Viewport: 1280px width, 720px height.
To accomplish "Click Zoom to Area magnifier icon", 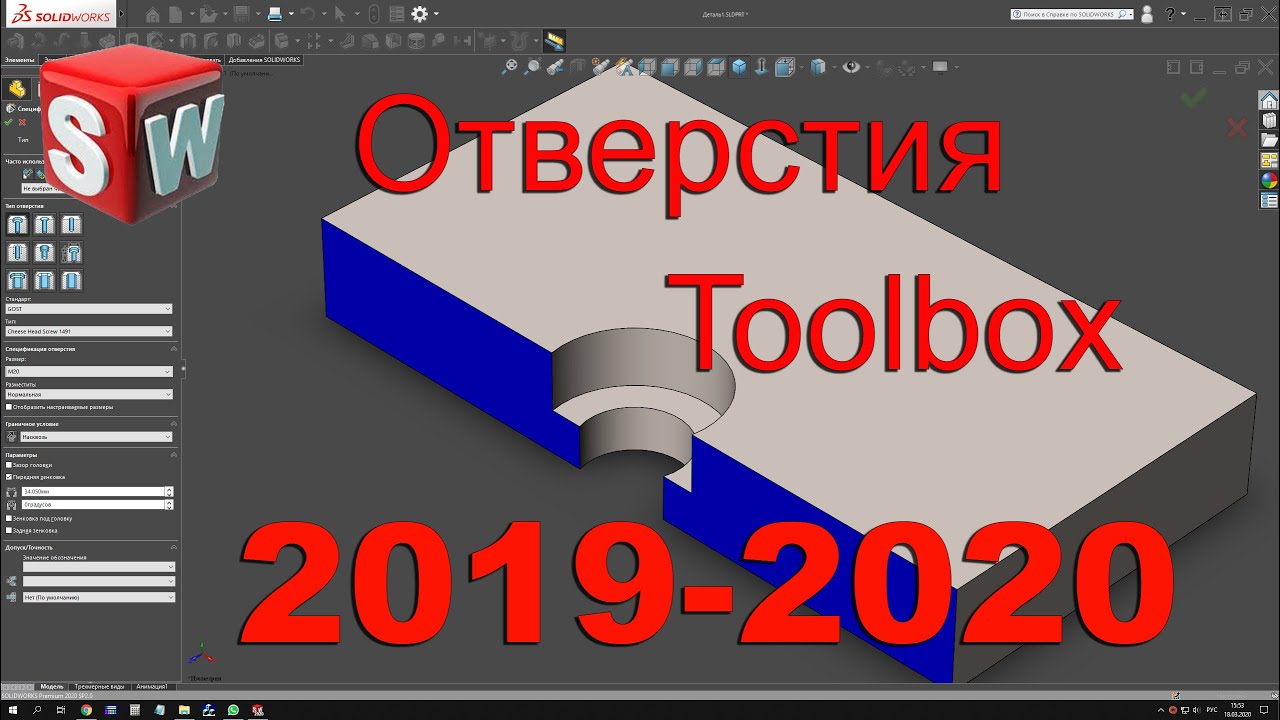I will click(x=532, y=67).
